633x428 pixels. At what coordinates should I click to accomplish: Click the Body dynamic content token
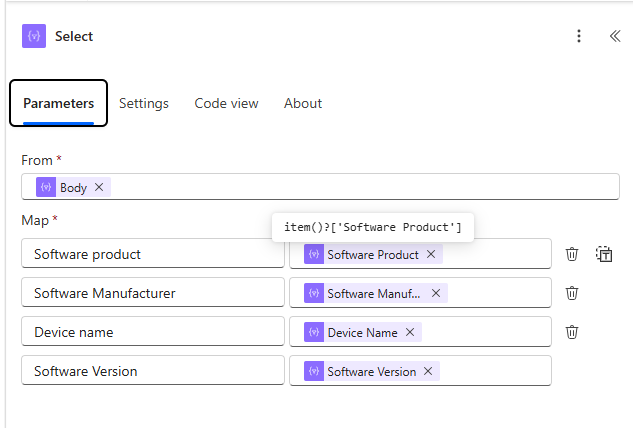(x=73, y=187)
